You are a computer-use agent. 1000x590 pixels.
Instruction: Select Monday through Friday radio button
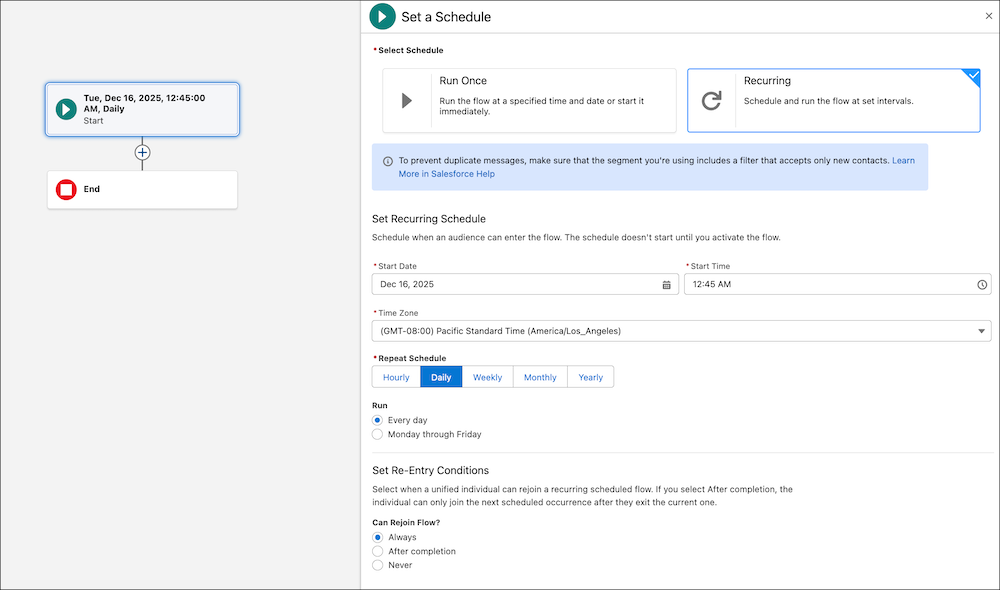[378, 434]
